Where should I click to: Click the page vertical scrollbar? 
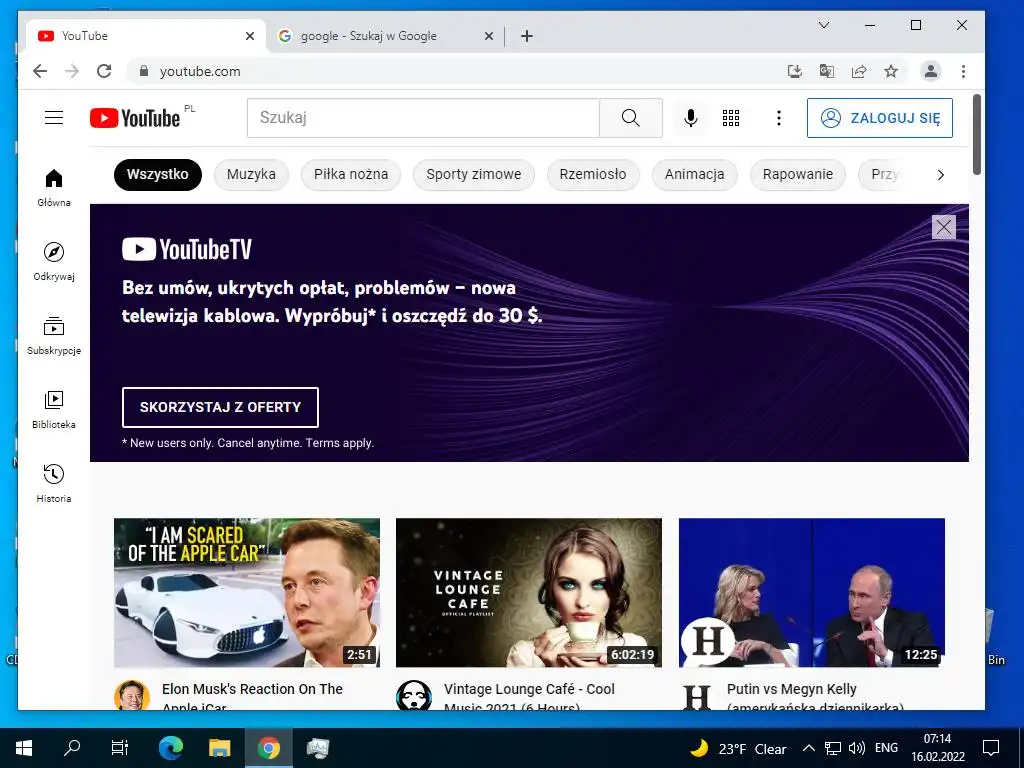tap(976, 135)
